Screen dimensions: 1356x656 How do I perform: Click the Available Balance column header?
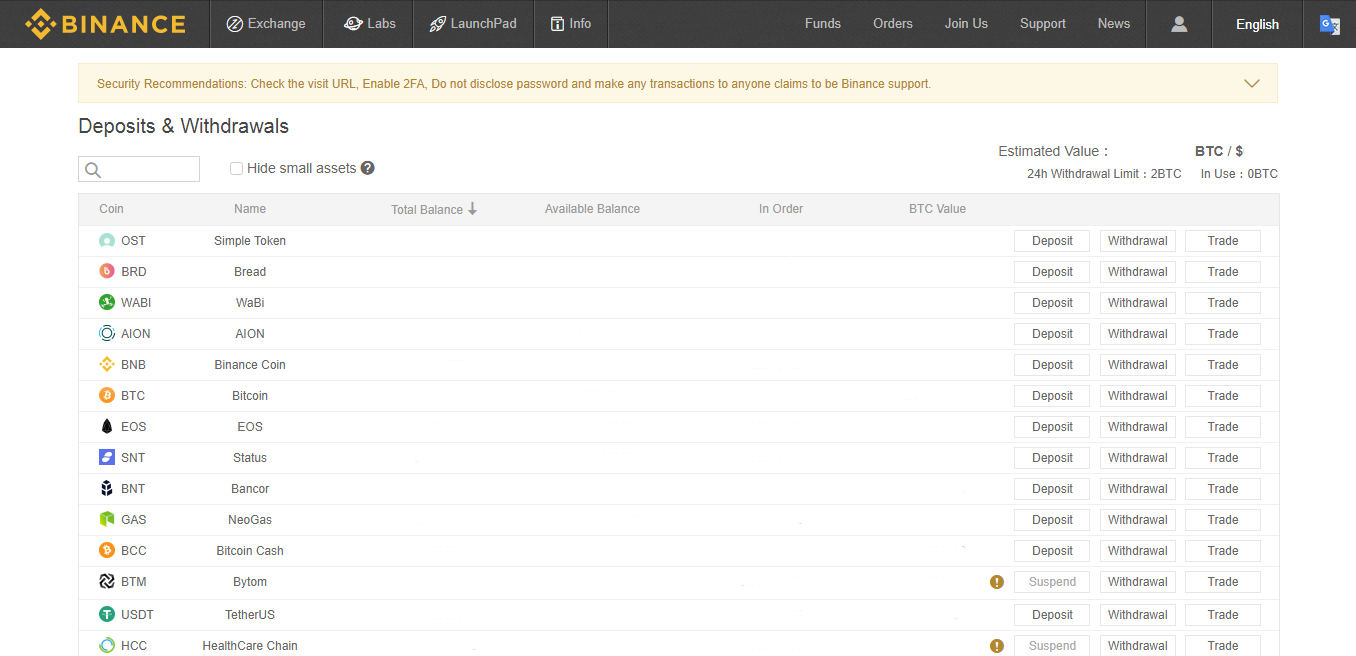tap(592, 209)
